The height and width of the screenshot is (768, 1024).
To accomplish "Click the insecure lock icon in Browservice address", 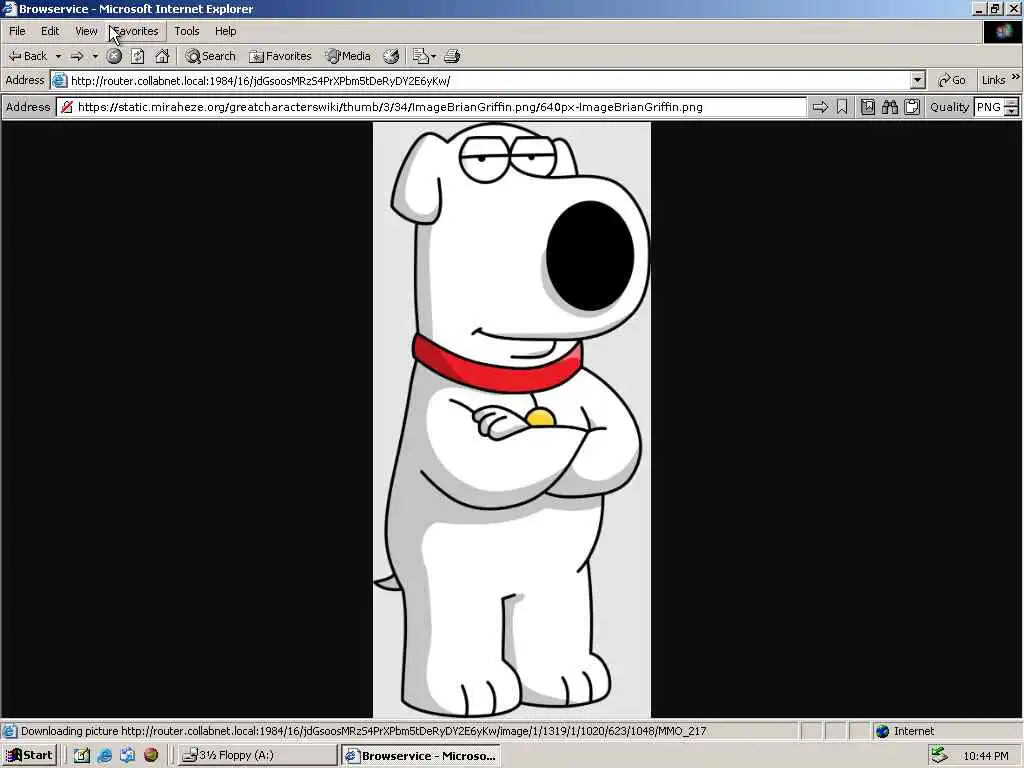I will point(67,107).
